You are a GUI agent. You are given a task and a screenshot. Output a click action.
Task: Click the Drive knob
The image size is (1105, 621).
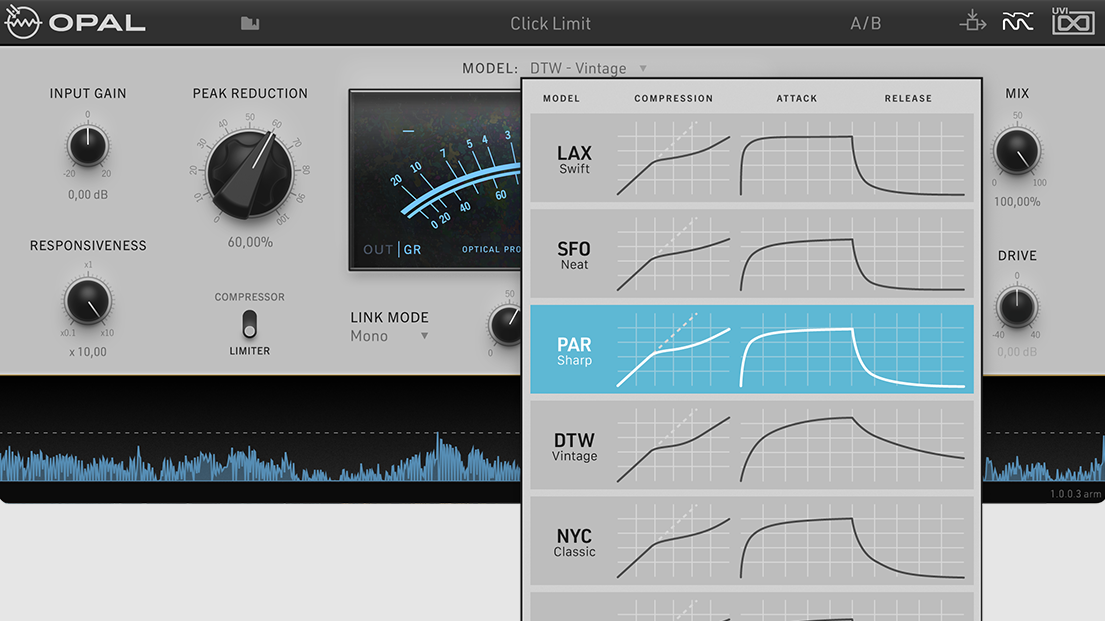pos(1017,308)
